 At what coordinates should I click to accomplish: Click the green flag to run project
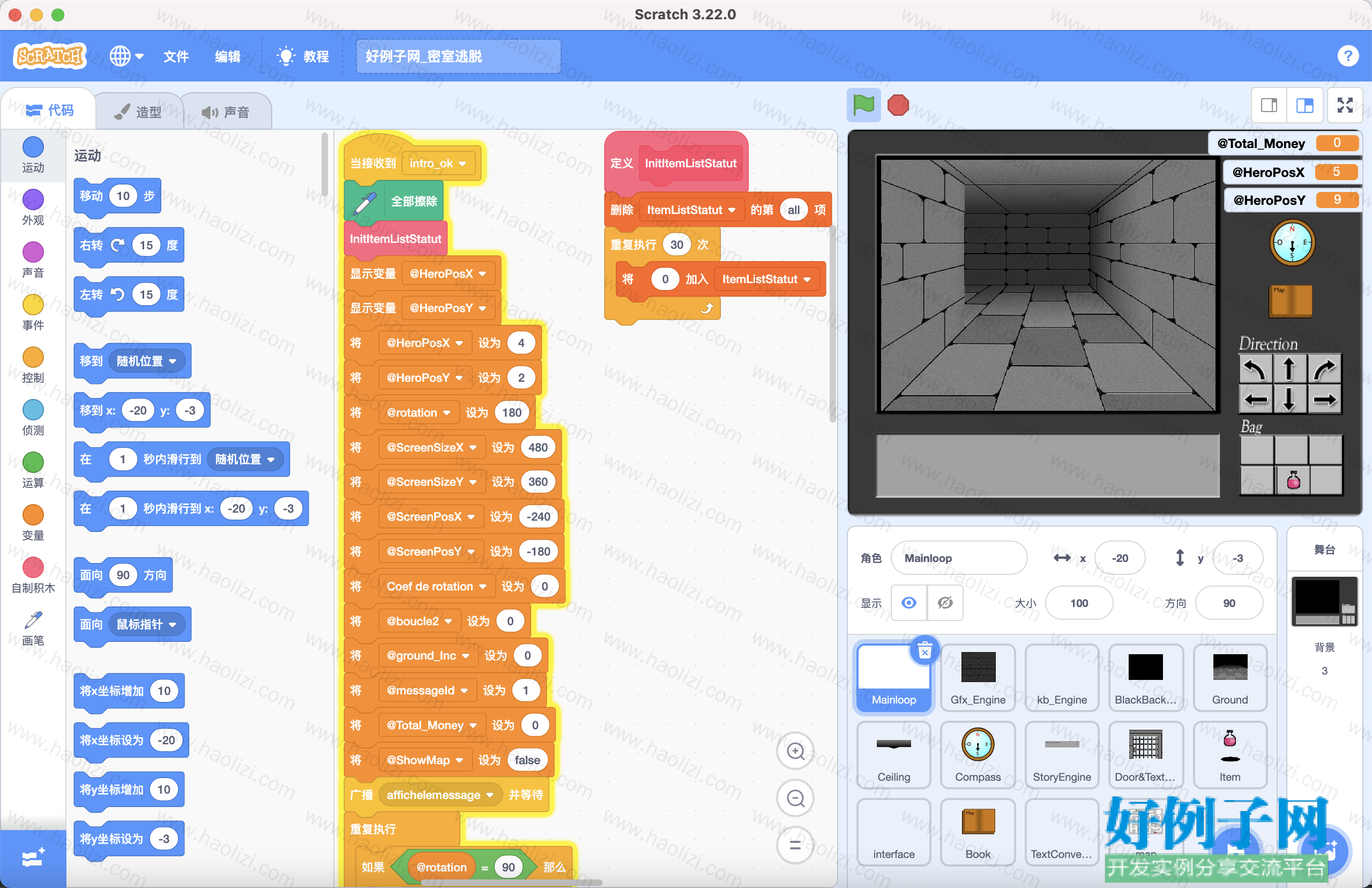coord(863,105)
